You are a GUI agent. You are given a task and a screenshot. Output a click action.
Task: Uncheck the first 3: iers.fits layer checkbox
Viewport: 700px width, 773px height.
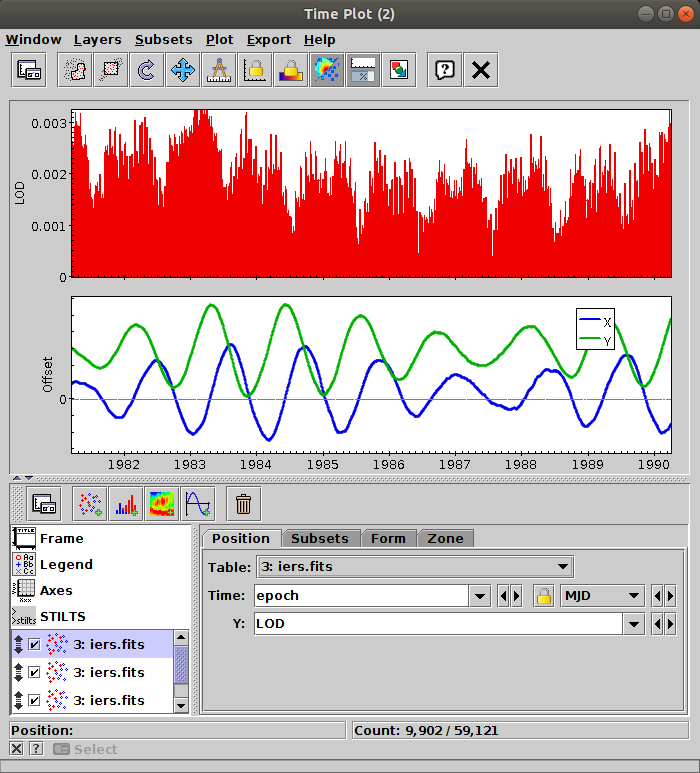coord(35,645)
